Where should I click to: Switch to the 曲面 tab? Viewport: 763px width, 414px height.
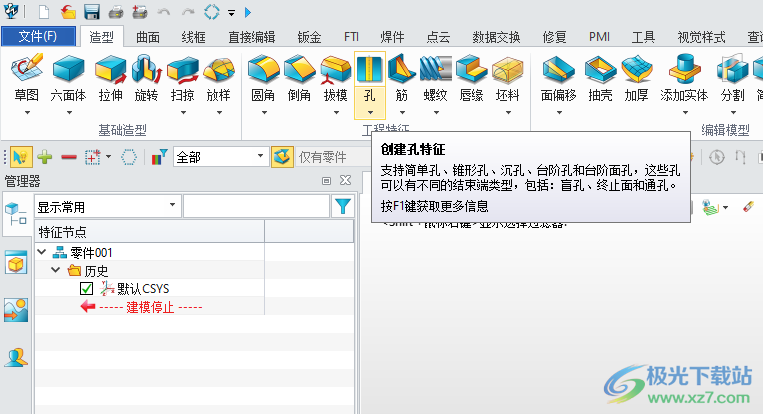[148, 37]
